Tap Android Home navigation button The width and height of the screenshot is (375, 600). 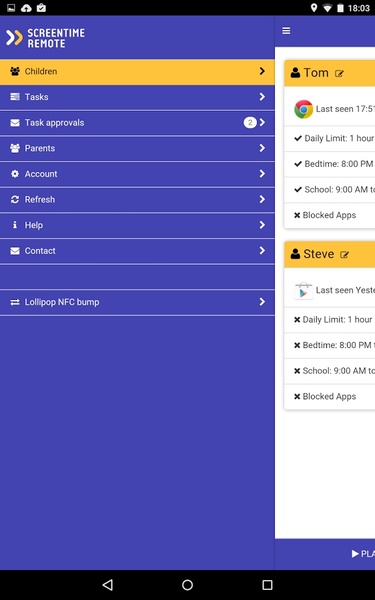[x=188, y=585]
